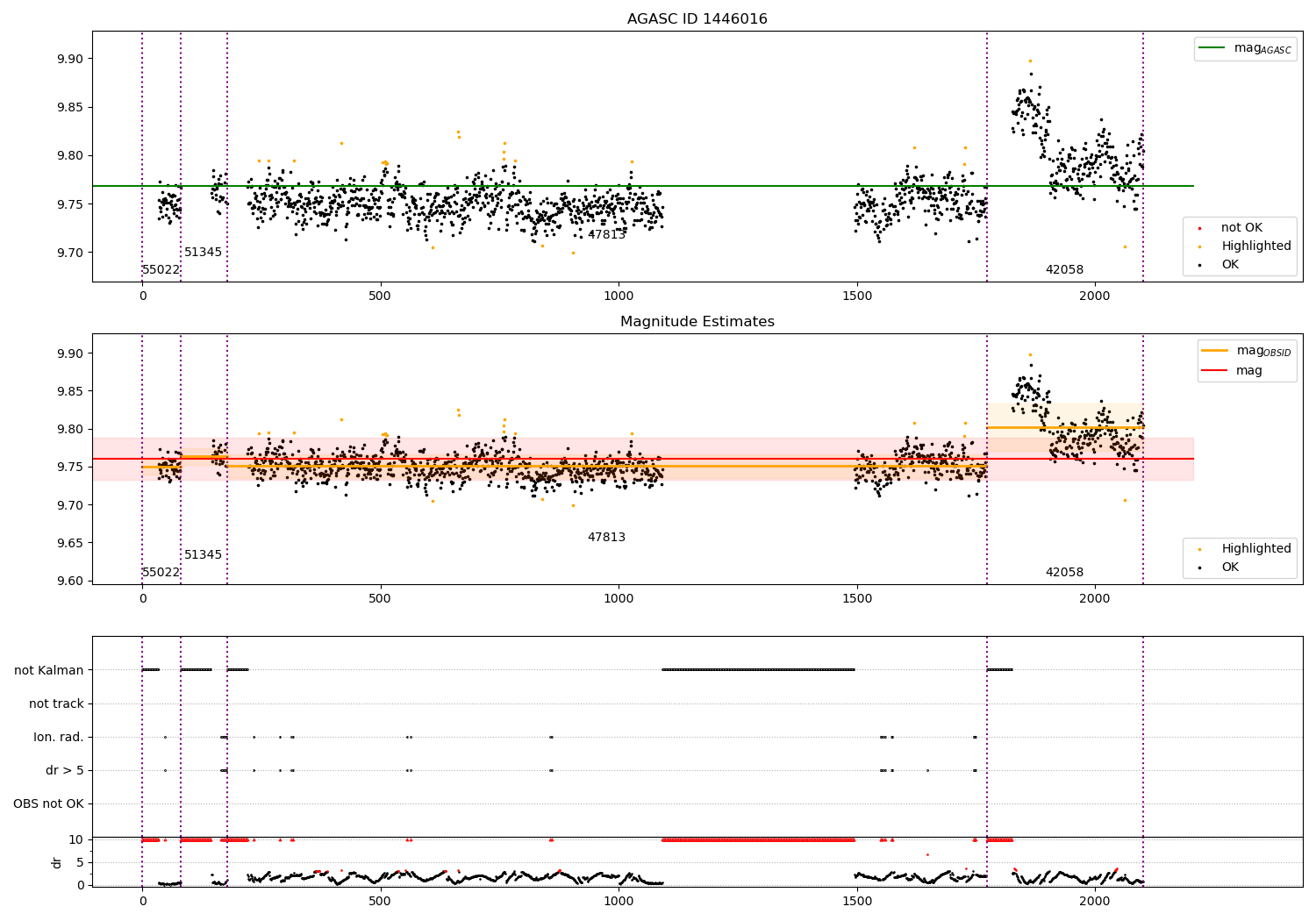Click the 'not track' axis label
This screenshot has width=1316, height=921.
(56, 703)
